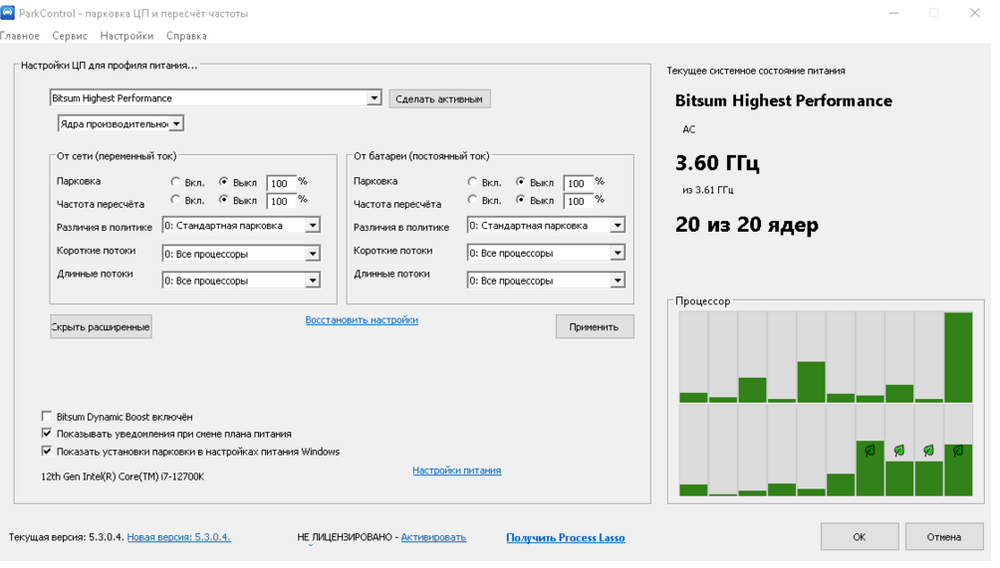Screen dimensions: 1000x568
Task: Click the Сделать активным button
Action: pyautogui.click(x=439, y=99)
